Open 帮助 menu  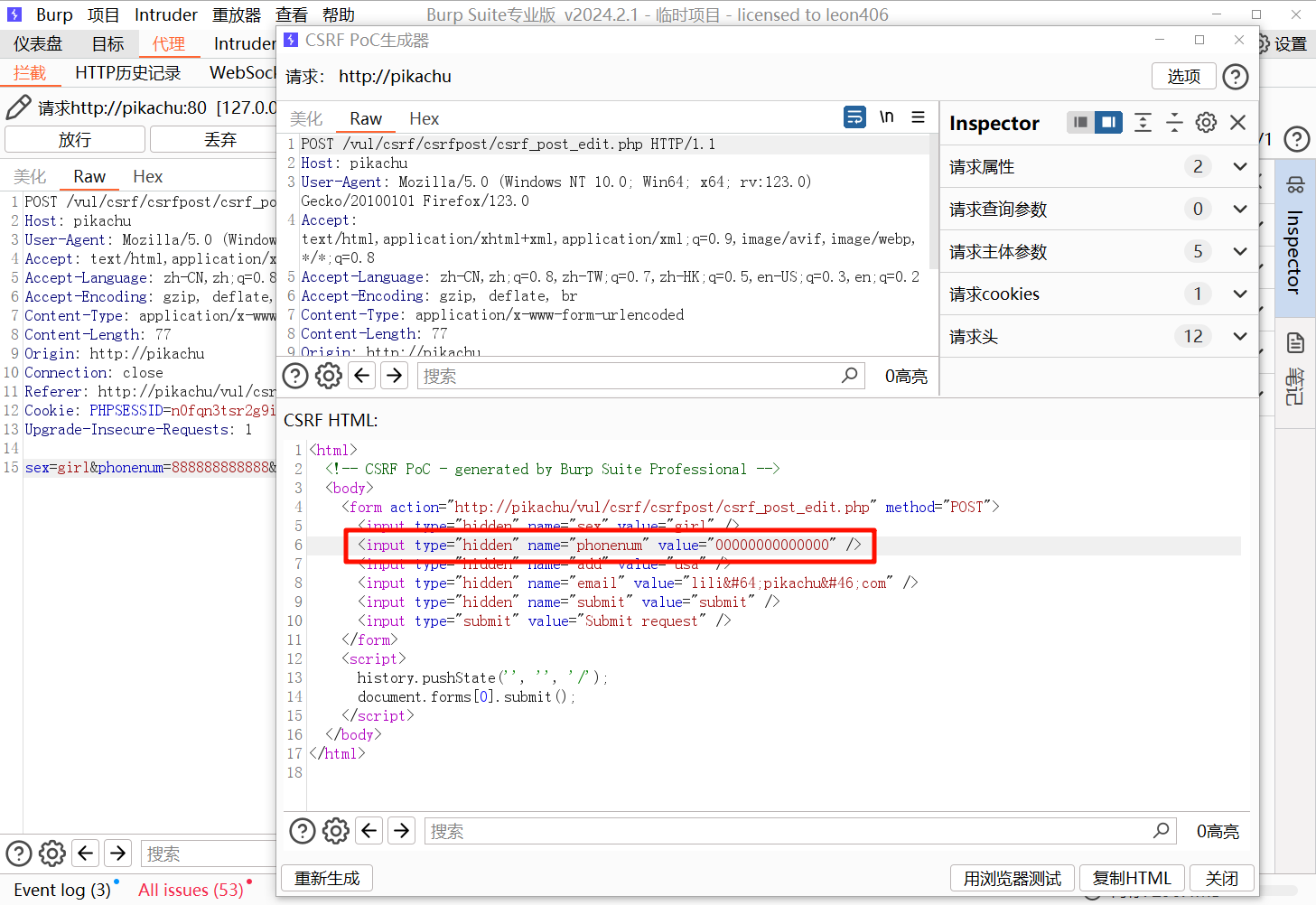pyautogui.click(x=338, y=15)
